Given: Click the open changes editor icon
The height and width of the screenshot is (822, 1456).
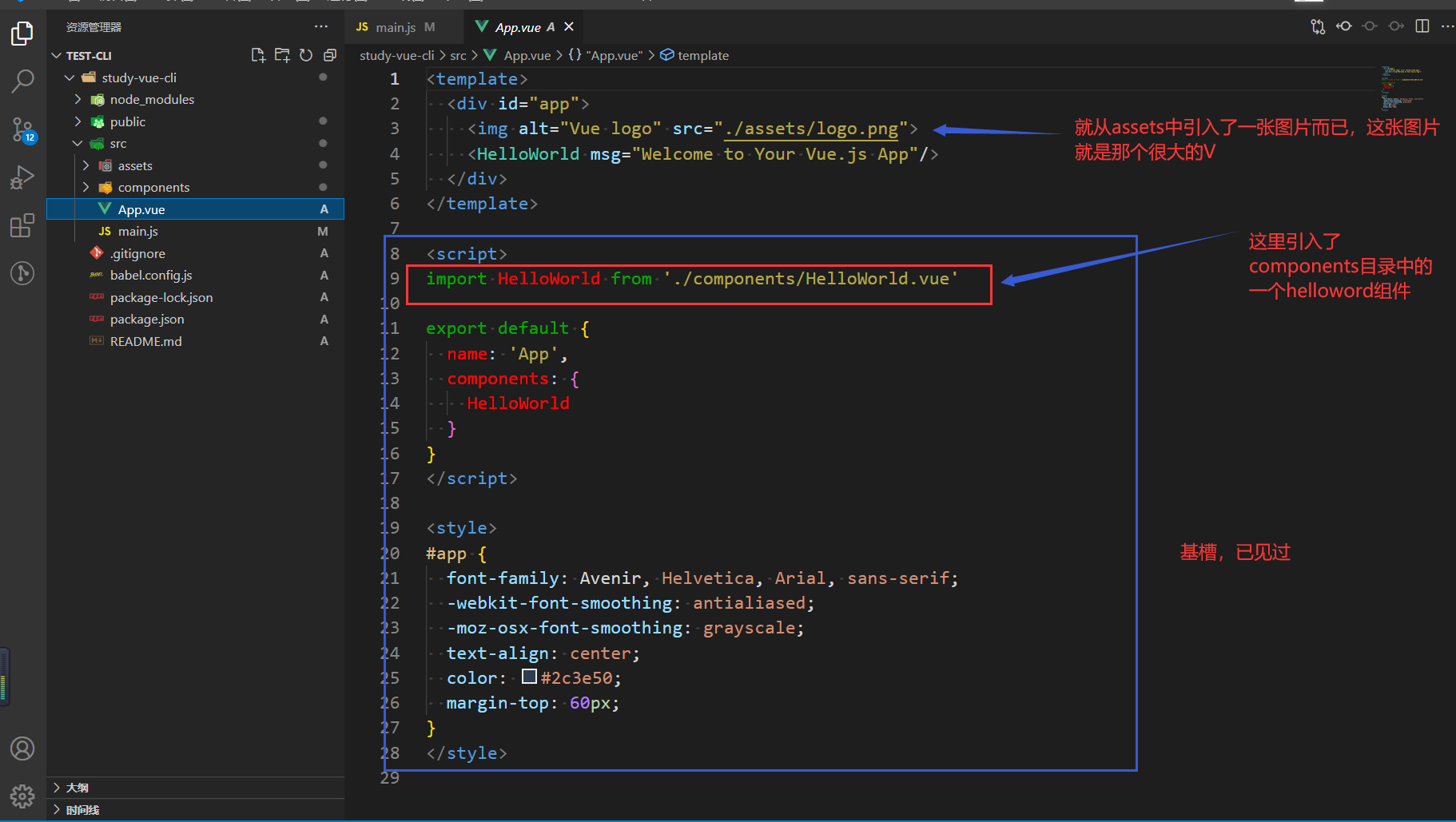Looking at the screenshot, I should pyautogui.click(x=1344, y=26).
